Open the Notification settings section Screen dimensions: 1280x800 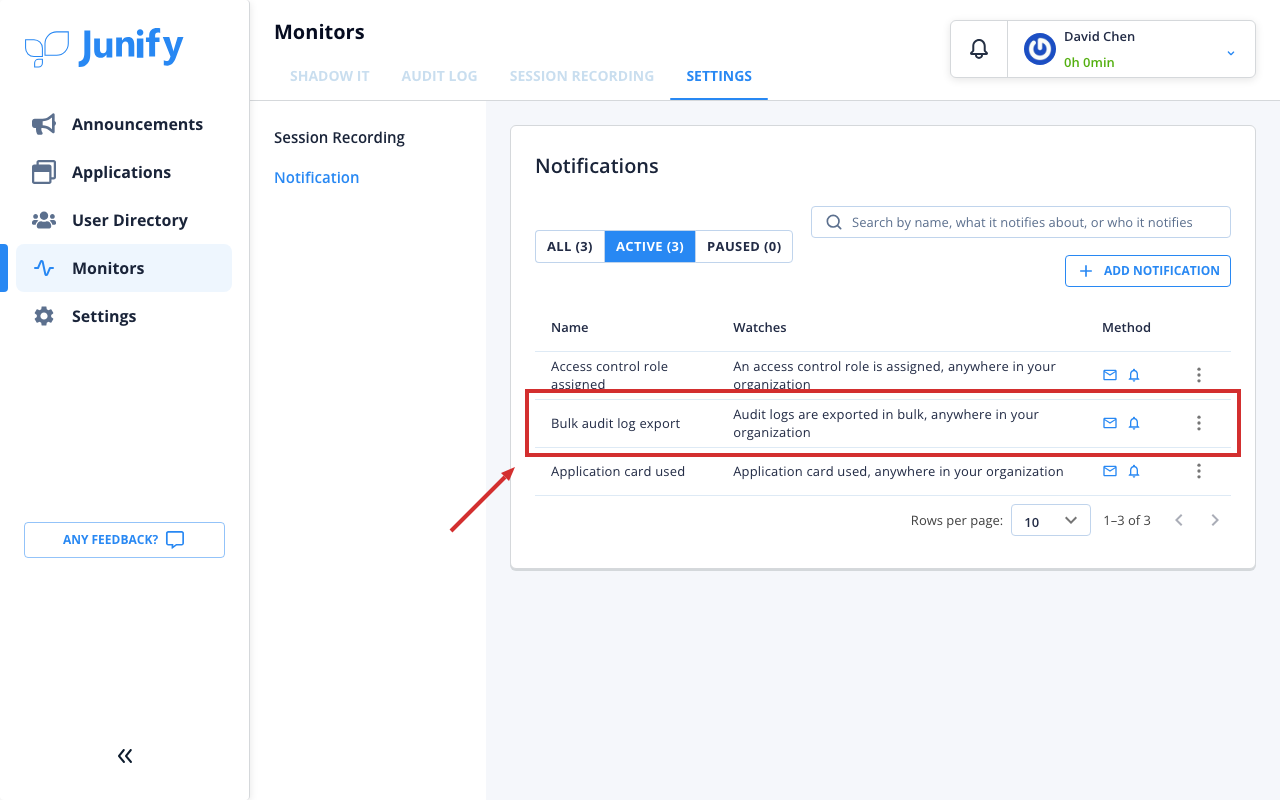click(x=317, y=178)
